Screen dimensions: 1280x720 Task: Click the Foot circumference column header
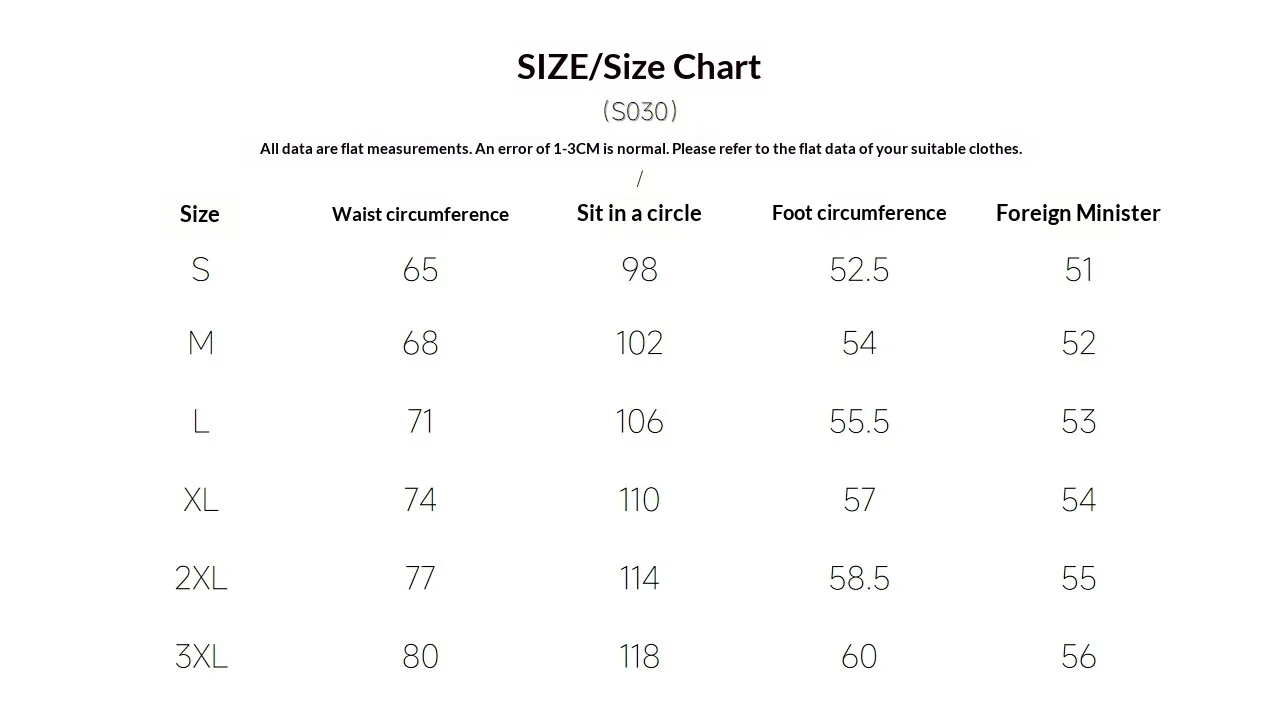pyautogui.click(x=859, y=213)
